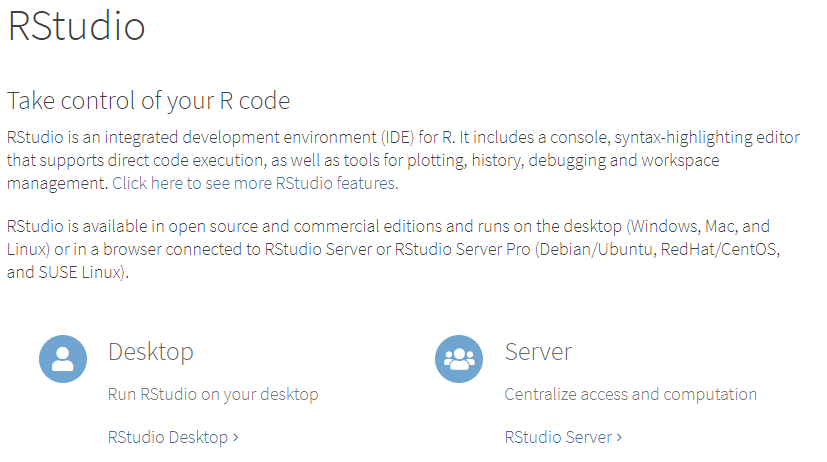The height and width of the screenshot is (462, 827).
Task: Click the Server multi-user group icon
Action: 459,359
